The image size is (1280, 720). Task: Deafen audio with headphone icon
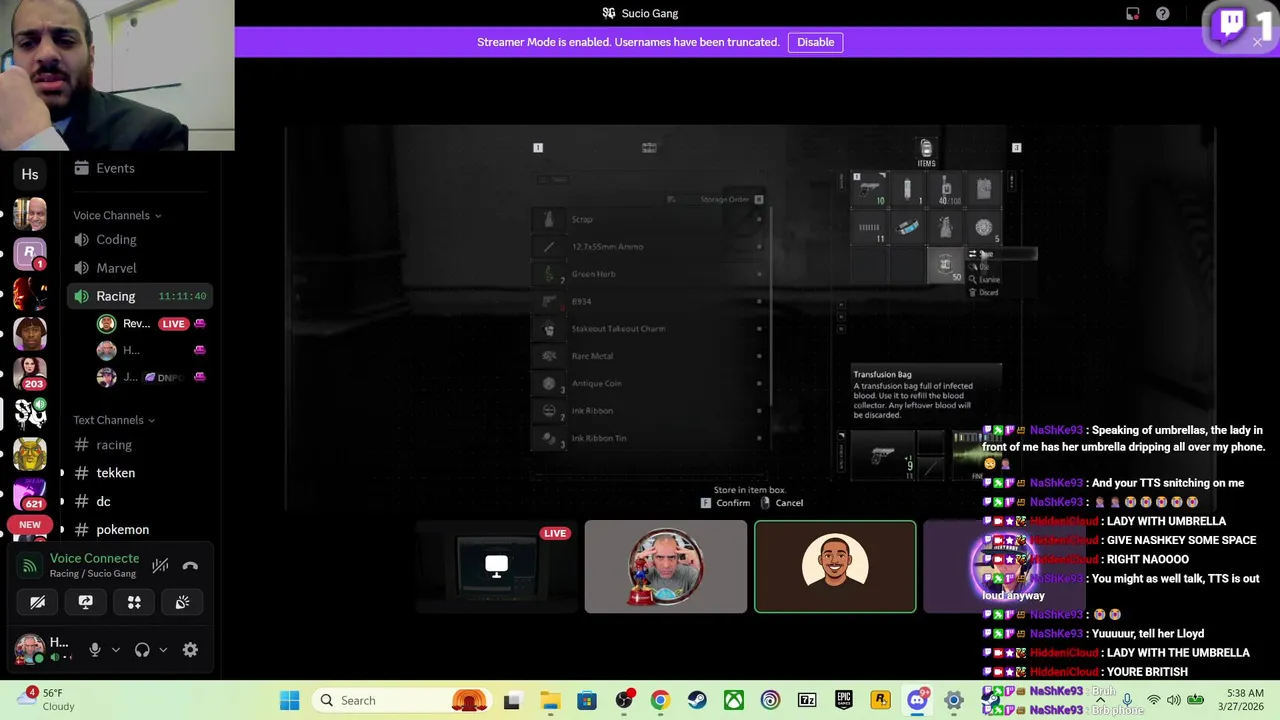142,650
